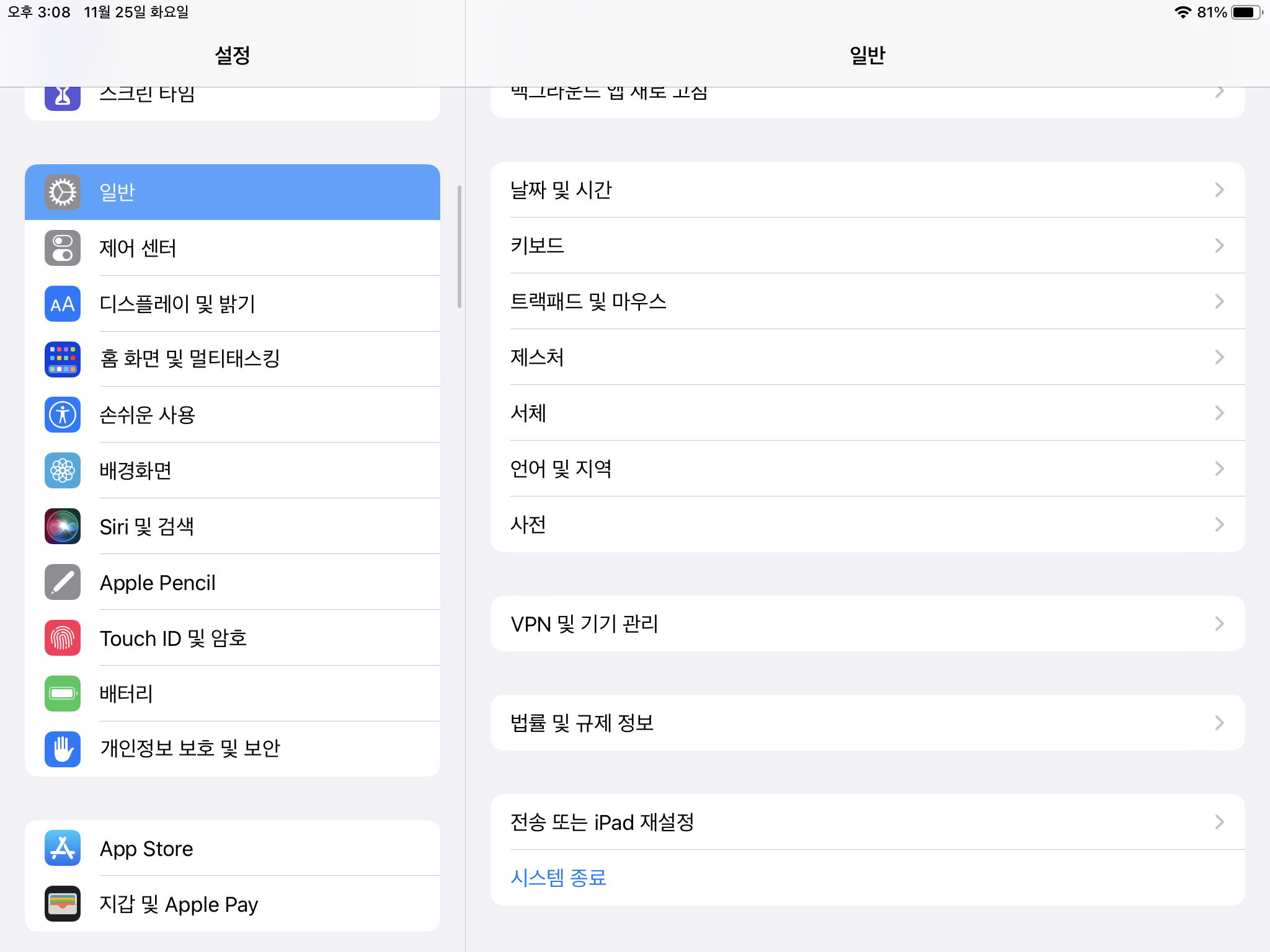Click the sidebar scrollbar indicator
Viewport: 1270px width, 952px height.
(460, 247)
